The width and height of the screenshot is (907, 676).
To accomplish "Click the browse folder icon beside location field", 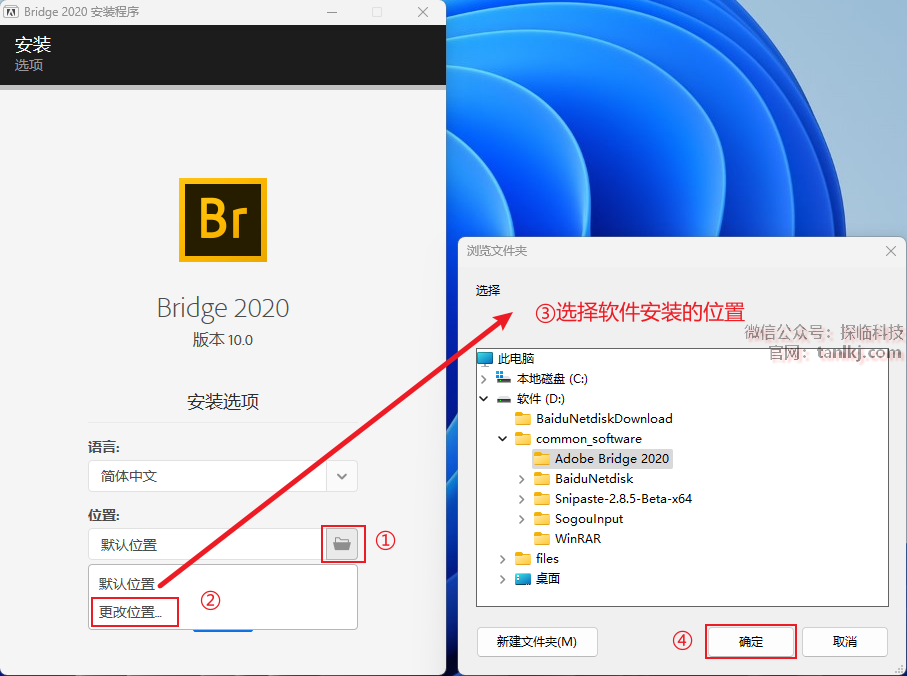I will 342,544.
